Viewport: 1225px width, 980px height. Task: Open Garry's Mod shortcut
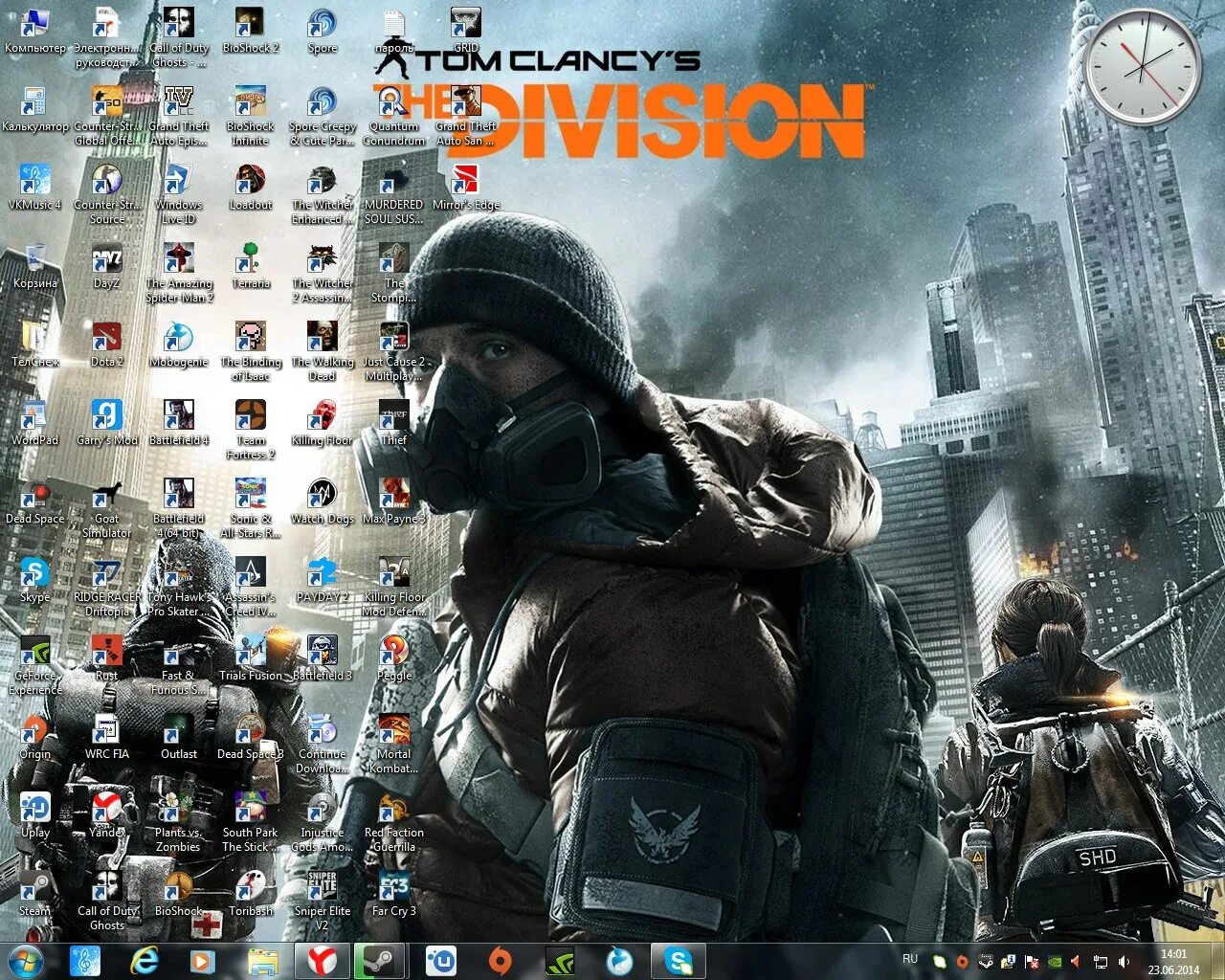point(107,423)
